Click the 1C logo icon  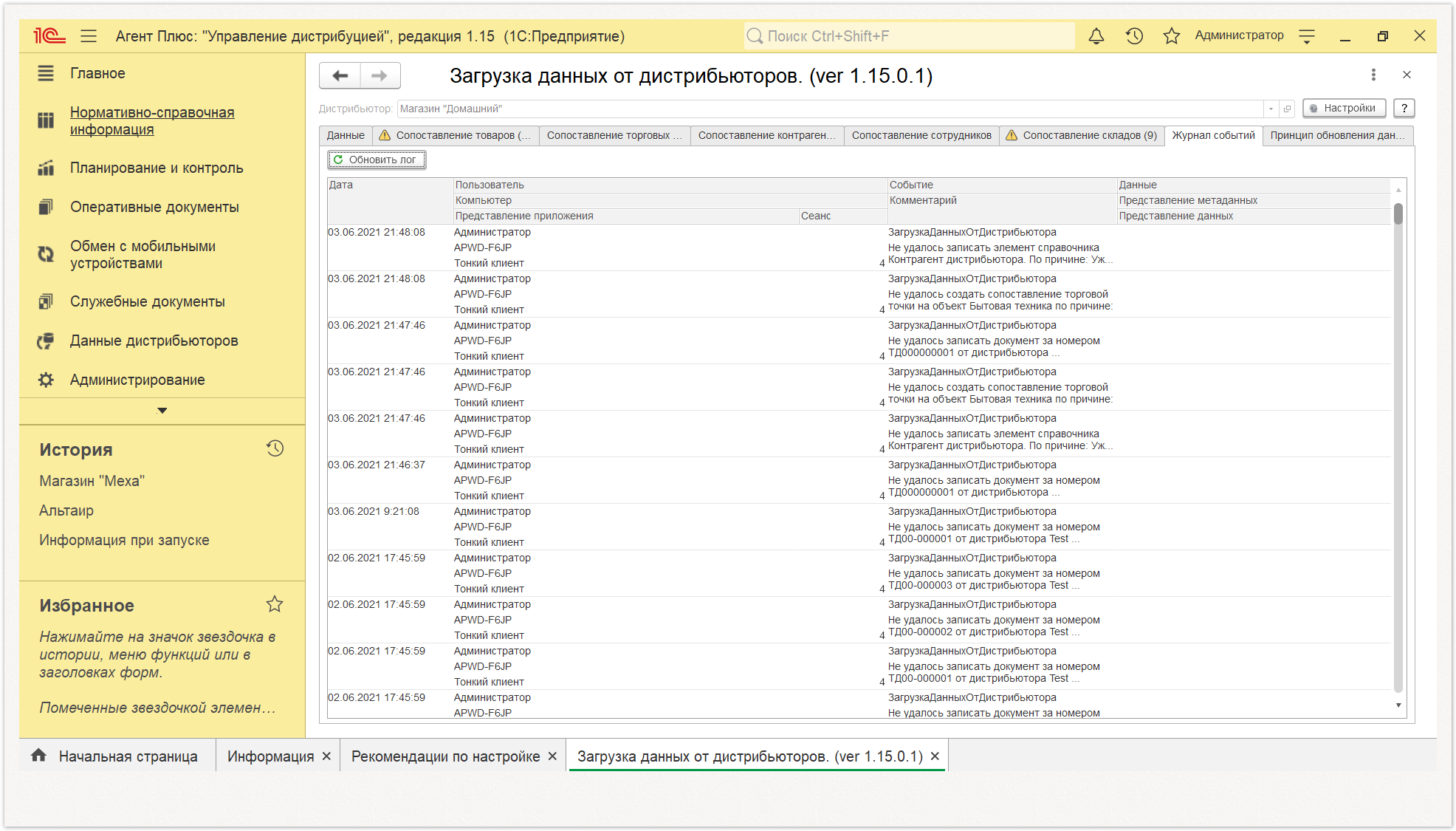coord(49,35)
